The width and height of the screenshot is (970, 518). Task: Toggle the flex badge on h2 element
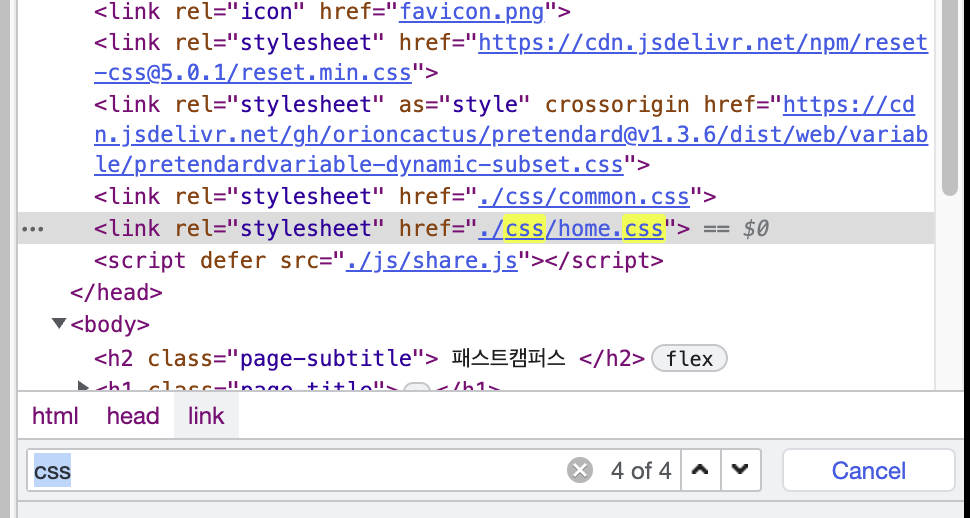pyautogui.click(x=689, y=358)
